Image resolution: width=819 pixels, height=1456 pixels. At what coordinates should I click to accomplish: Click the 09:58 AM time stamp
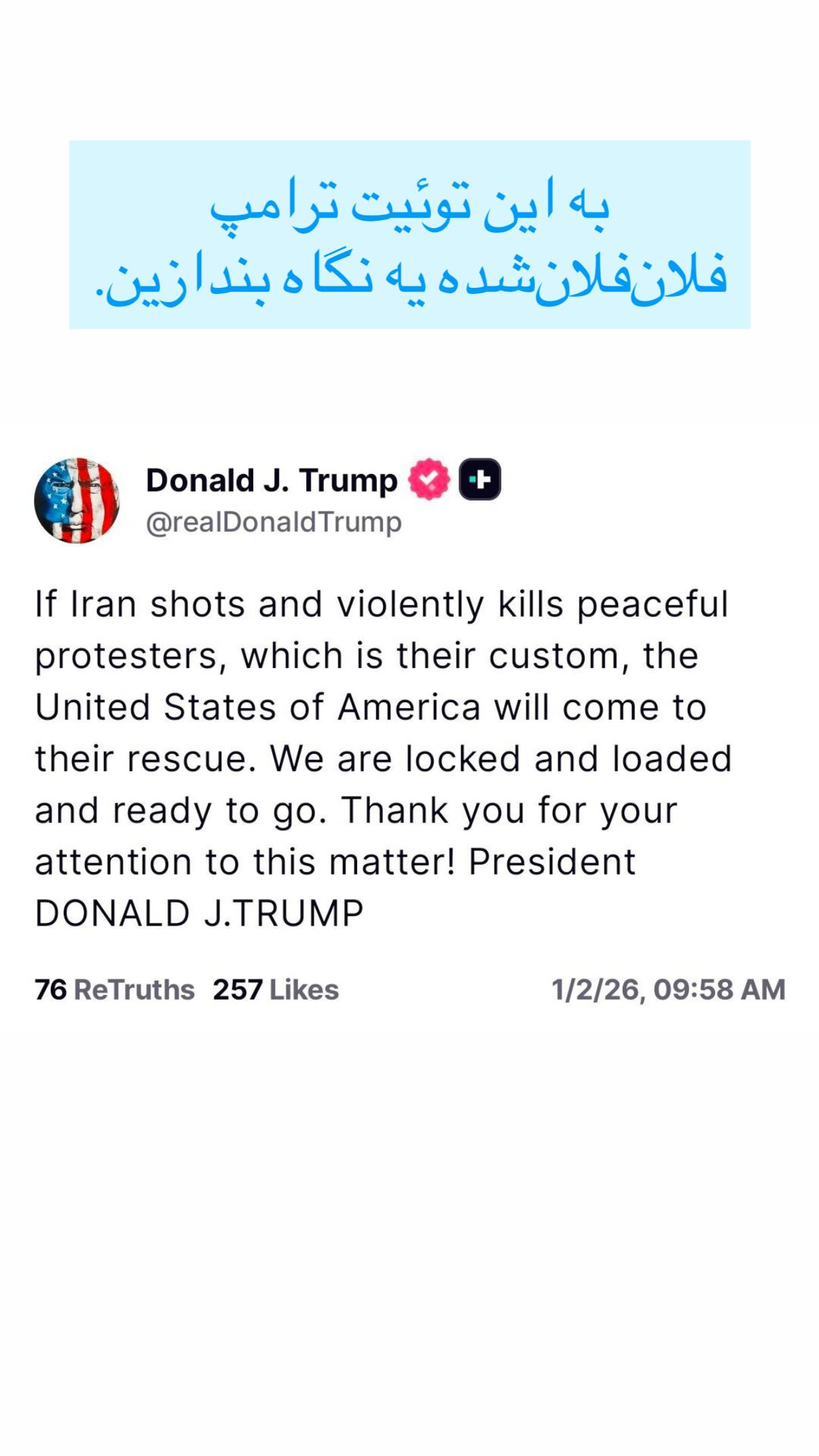(720, 989)
